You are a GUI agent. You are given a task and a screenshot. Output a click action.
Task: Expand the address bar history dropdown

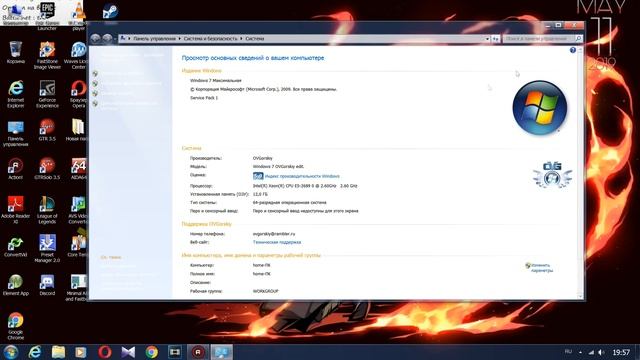pos(487,39)
